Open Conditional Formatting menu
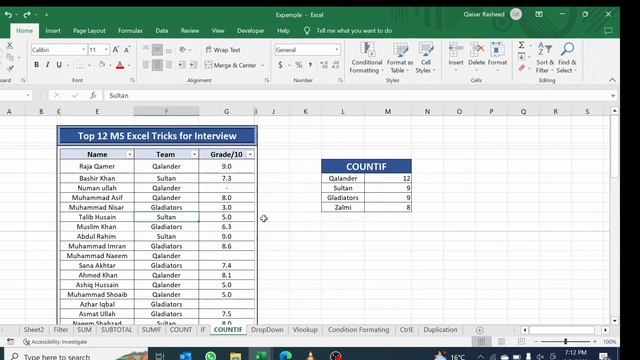The width and height of the screenshot is (640, 360). (367, 58)
